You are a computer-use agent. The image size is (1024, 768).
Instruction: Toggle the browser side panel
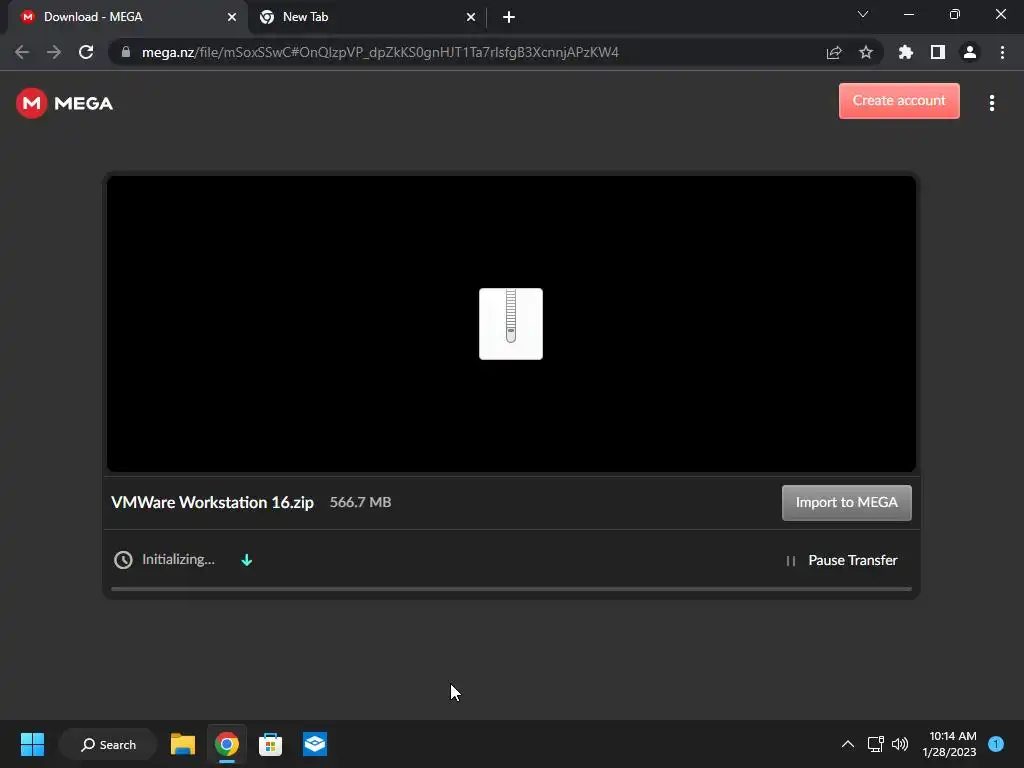tap(938, 52)
